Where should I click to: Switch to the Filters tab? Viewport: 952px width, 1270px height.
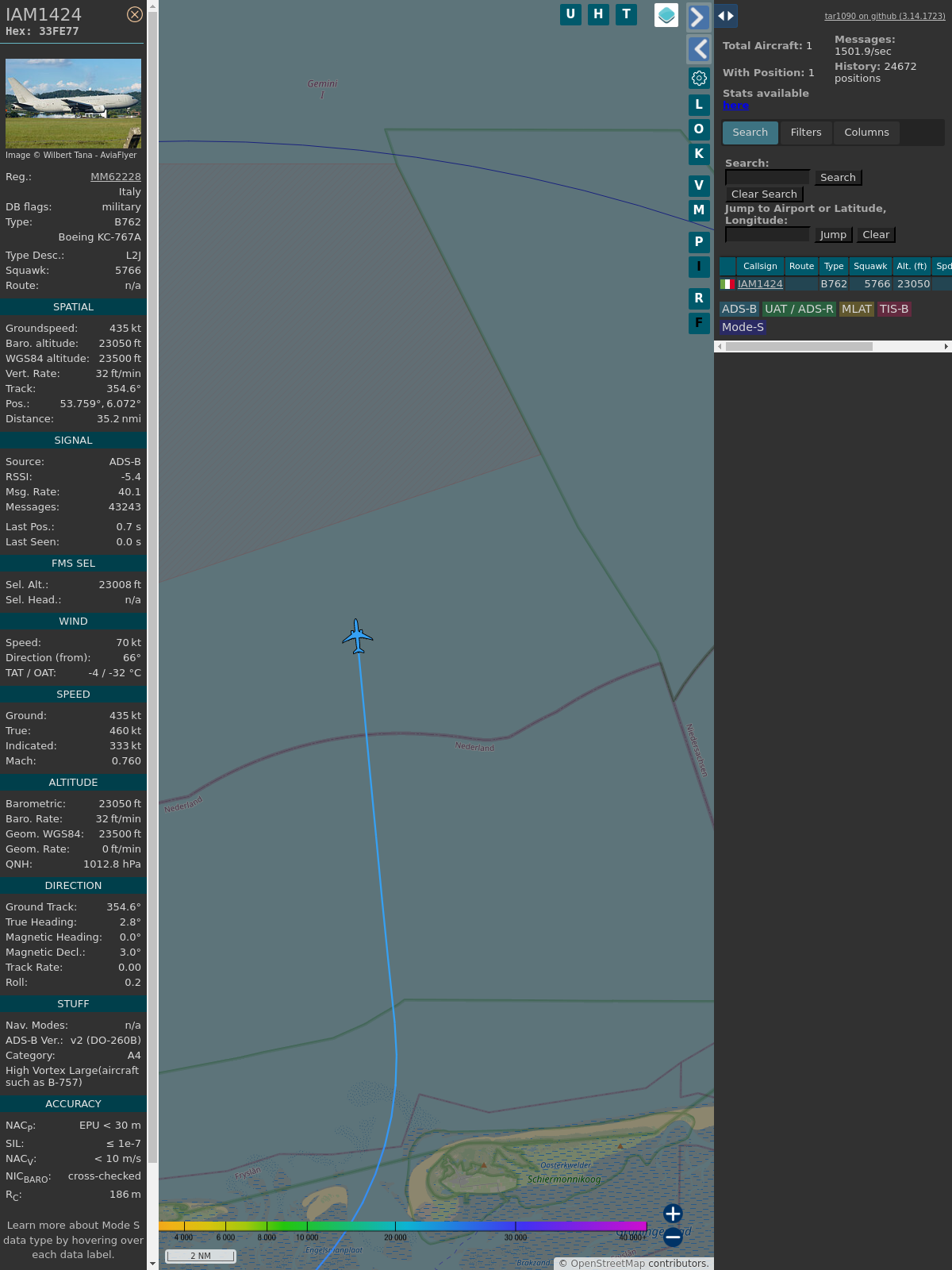point(805,133)
